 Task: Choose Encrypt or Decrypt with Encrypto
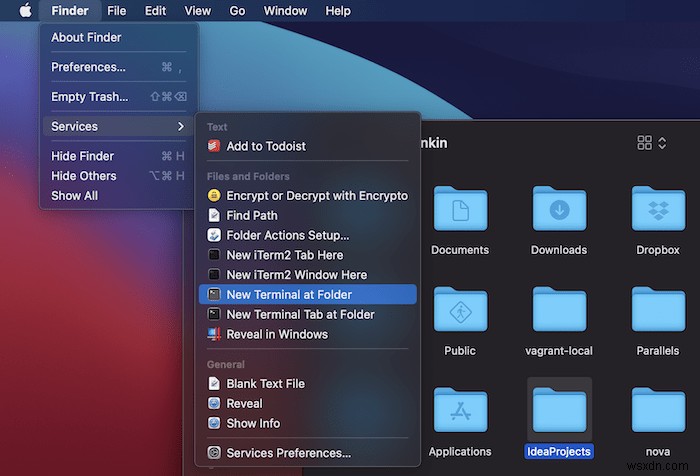(x=316, y=196)
